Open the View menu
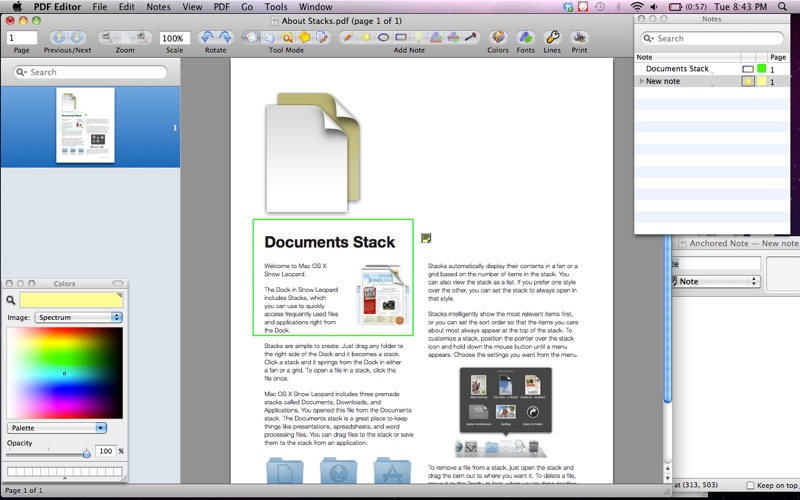The image size is (800, 500). point(192,7)
